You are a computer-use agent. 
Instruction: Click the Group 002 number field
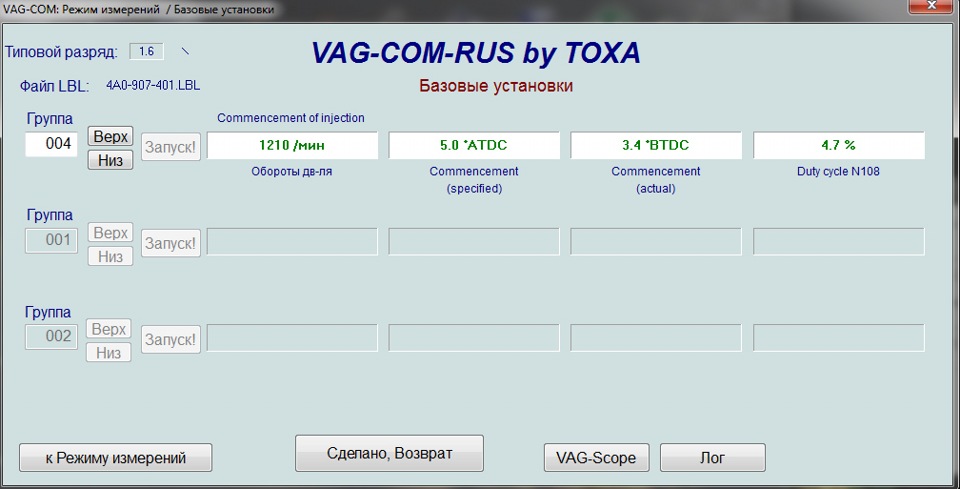(x=51, y=337)
